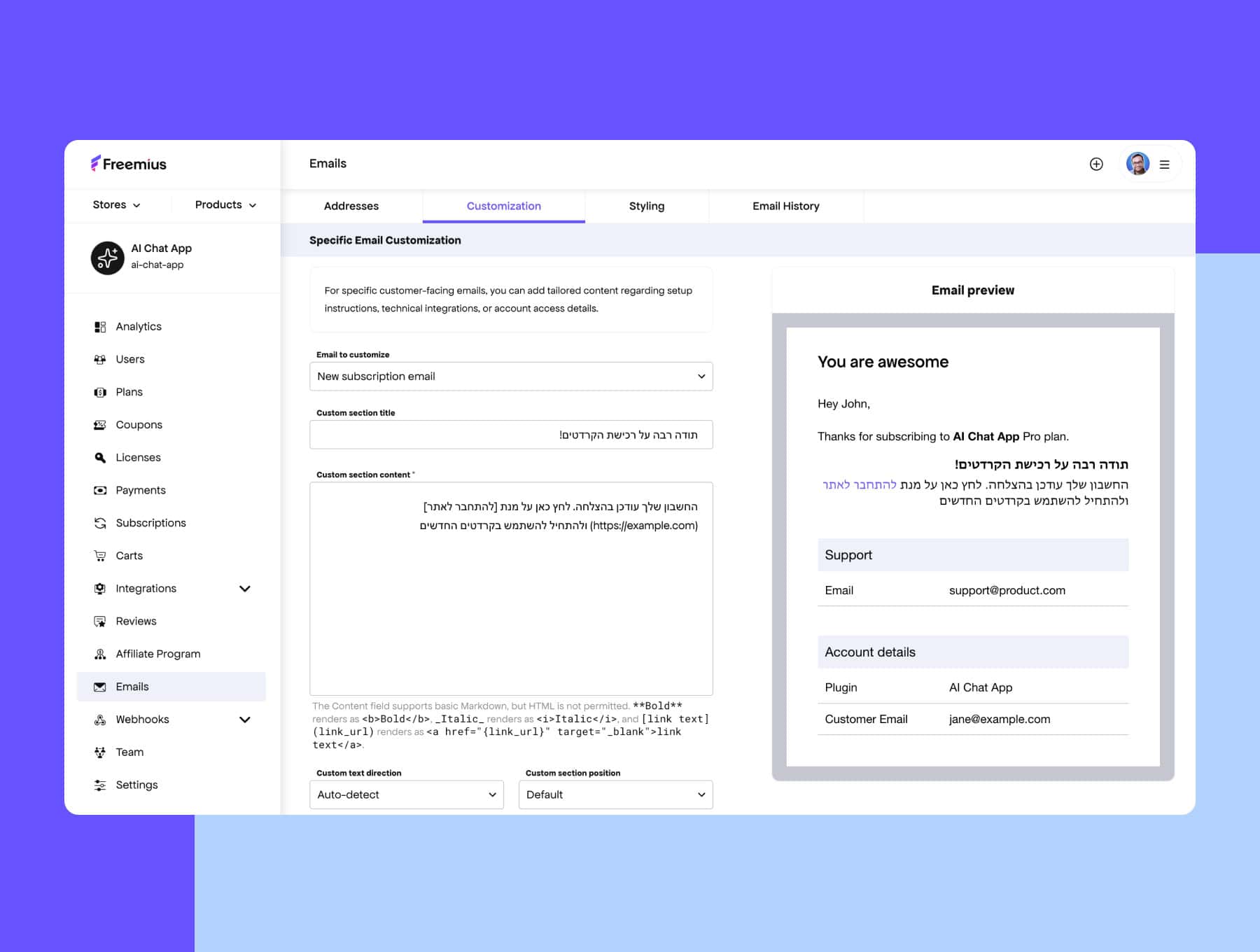Open the user profile avatar
Image resolution: width=1260 pixels, height=952 pixels.
1137,164
